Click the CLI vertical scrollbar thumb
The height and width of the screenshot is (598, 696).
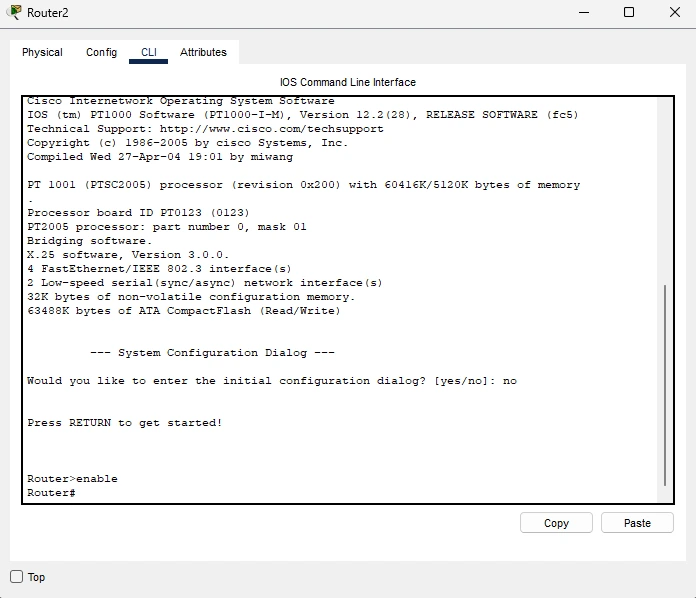[x=664, y=384]
